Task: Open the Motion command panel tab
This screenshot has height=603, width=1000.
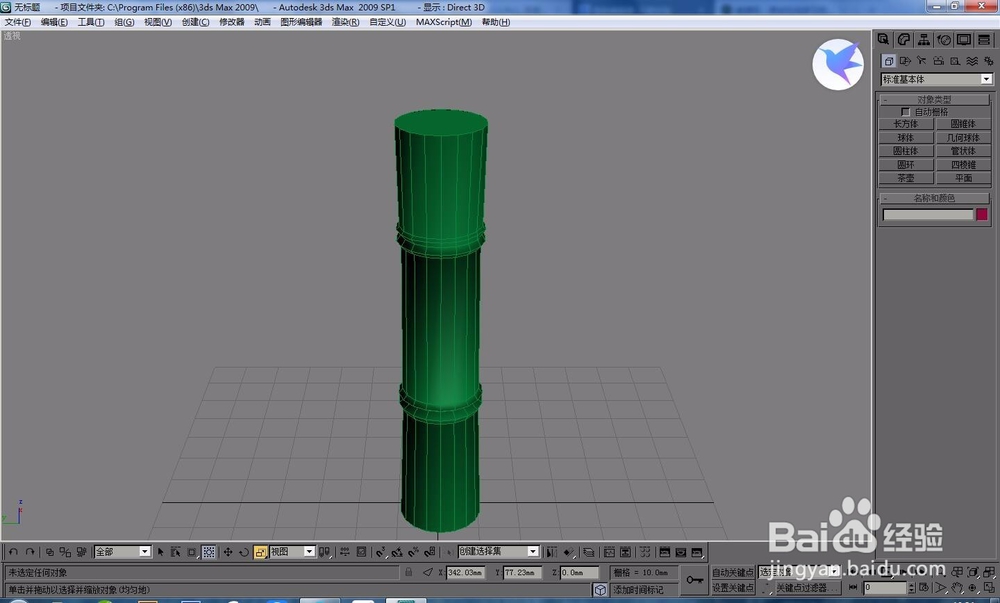Action: (x=944, y=40)
